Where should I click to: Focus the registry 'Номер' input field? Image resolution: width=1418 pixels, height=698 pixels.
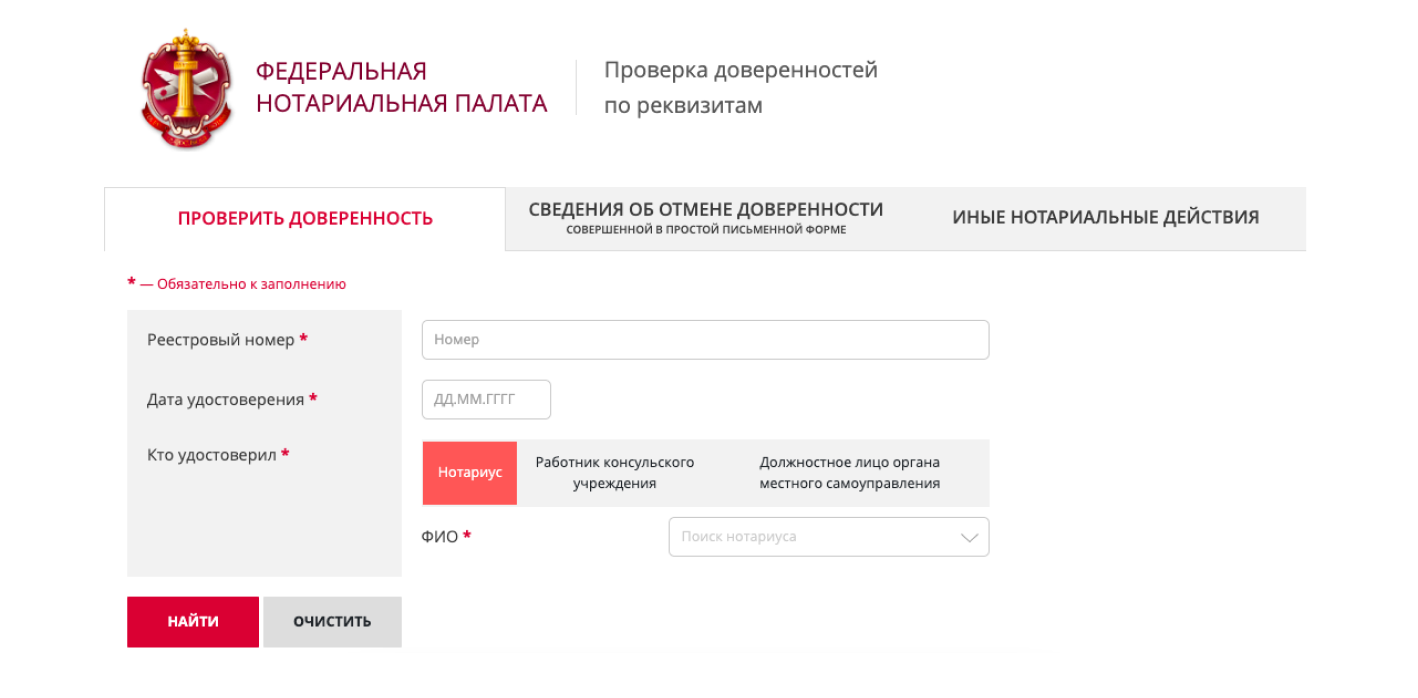pyautogui.click(x=705, y=340)
